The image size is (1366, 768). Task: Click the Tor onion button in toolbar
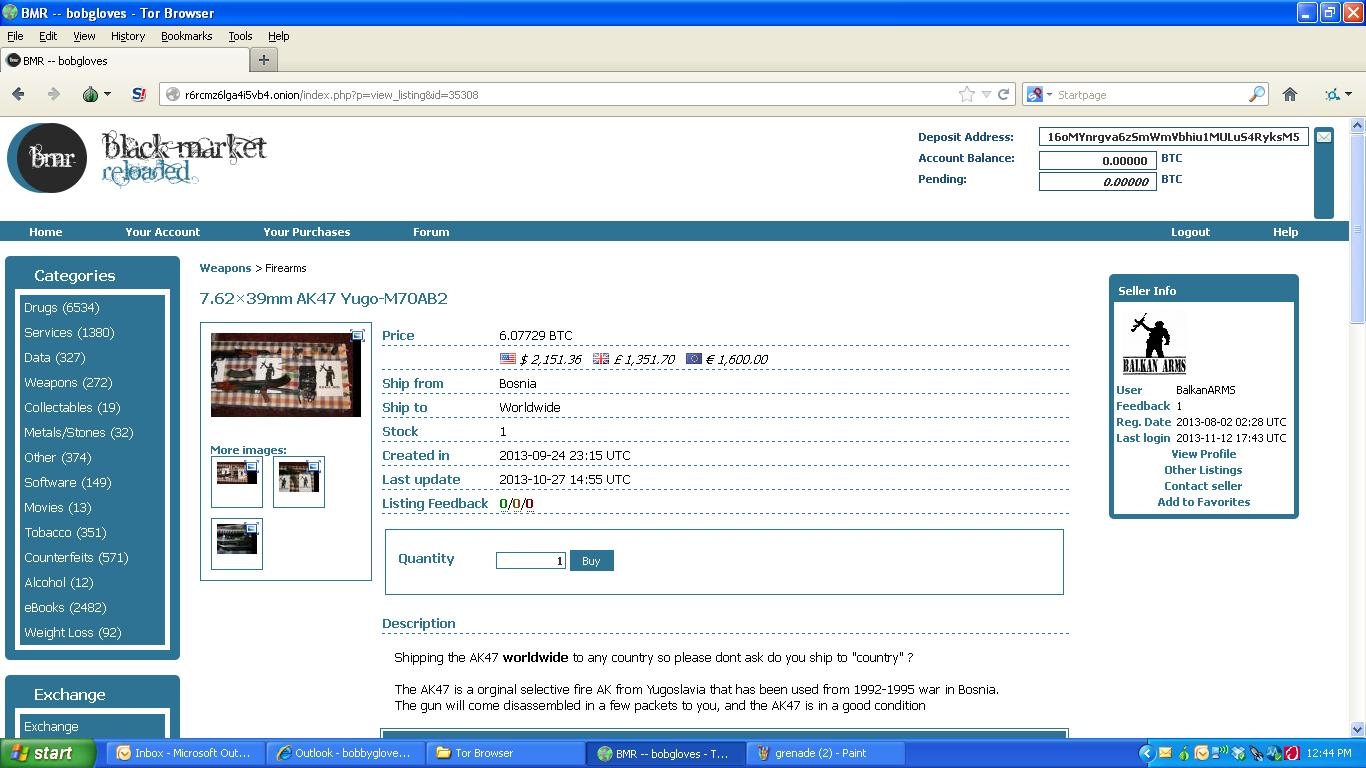tap(90, 94)
